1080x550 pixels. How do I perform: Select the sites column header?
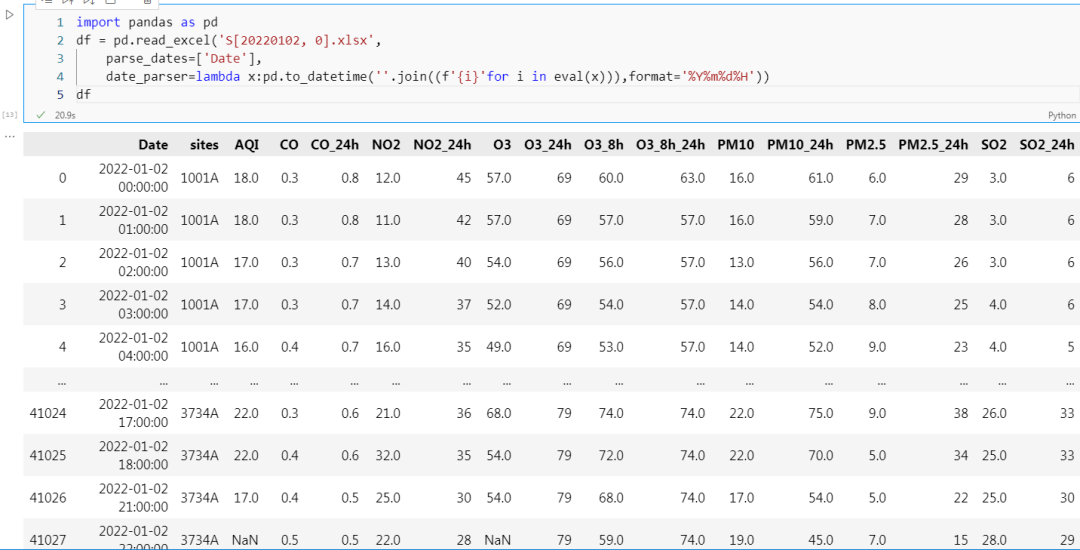click(203, 145)
